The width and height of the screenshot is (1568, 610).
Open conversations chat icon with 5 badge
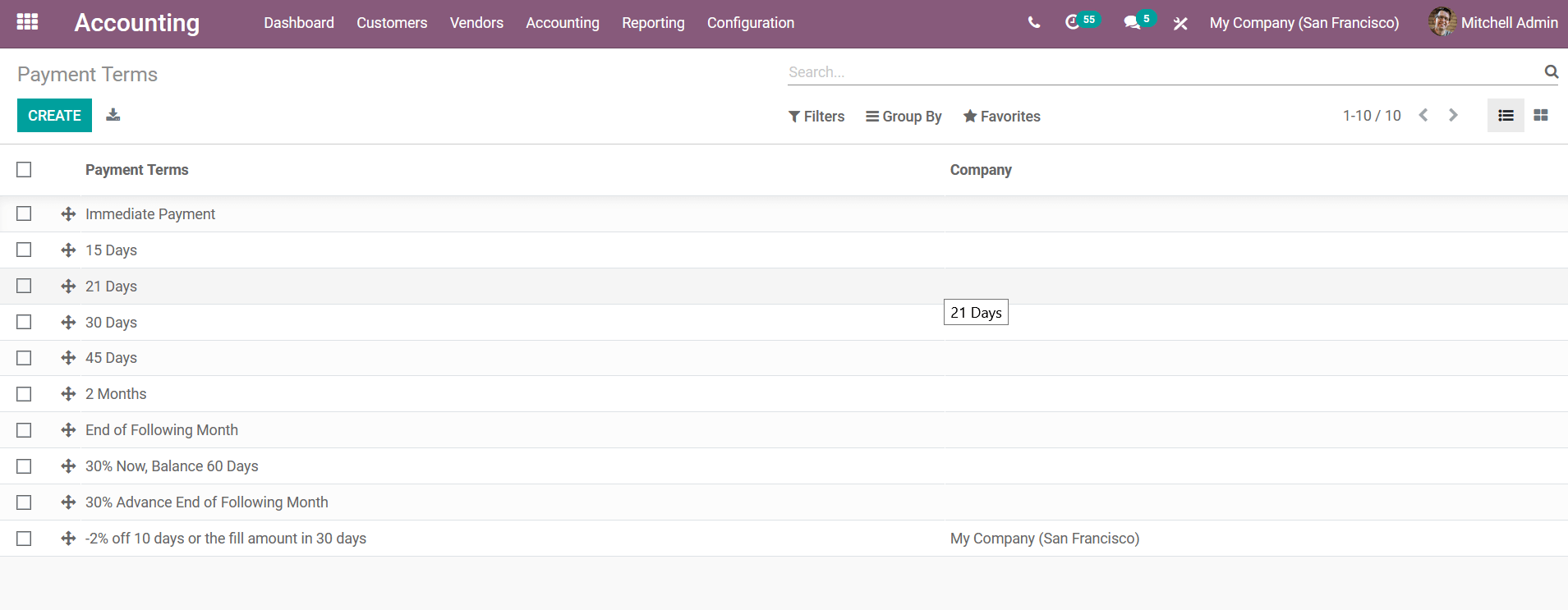(x=1140, y=21)
